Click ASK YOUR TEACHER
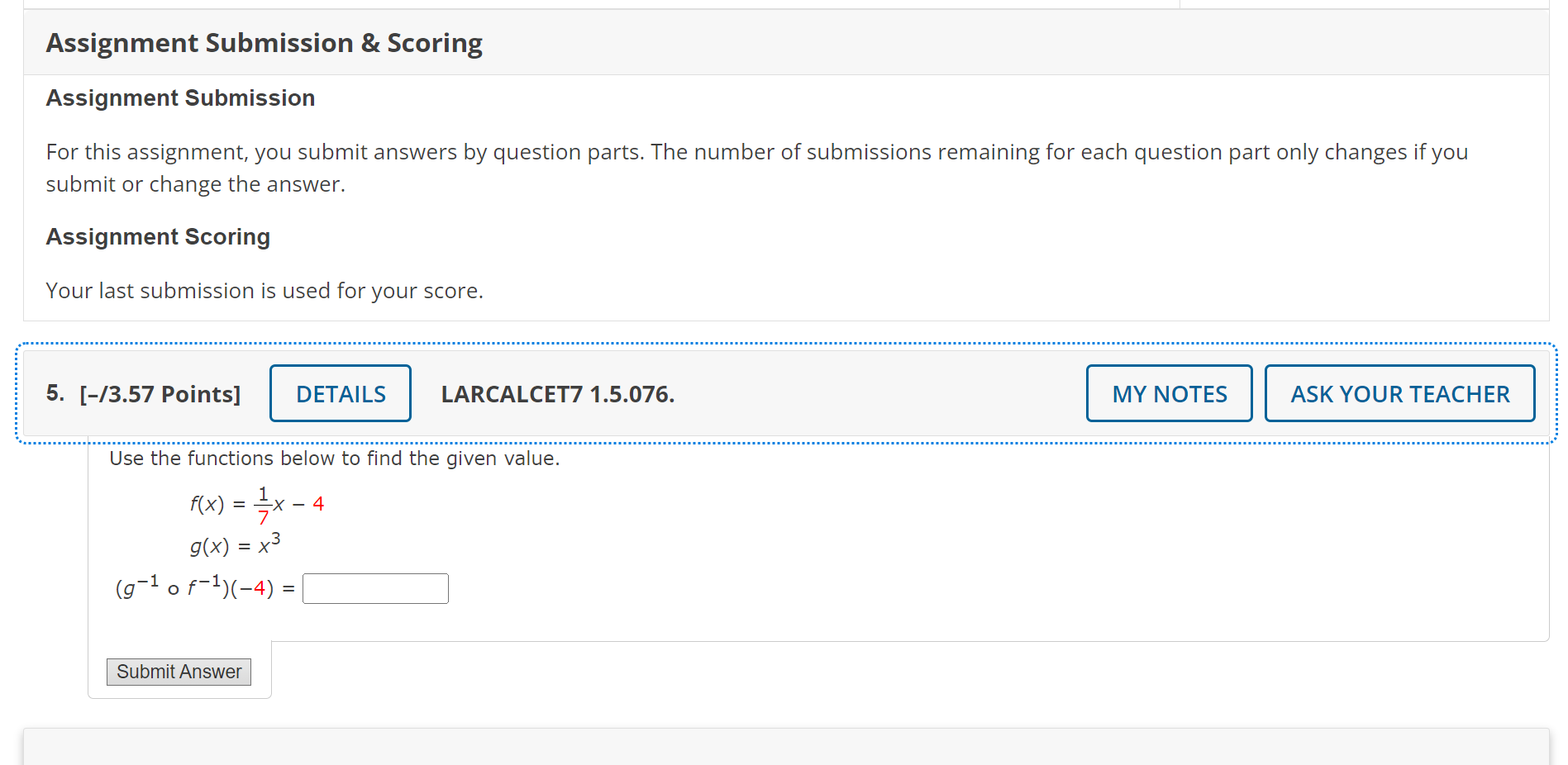The height and width of the screenshot is (765, 1568). 1399,393
